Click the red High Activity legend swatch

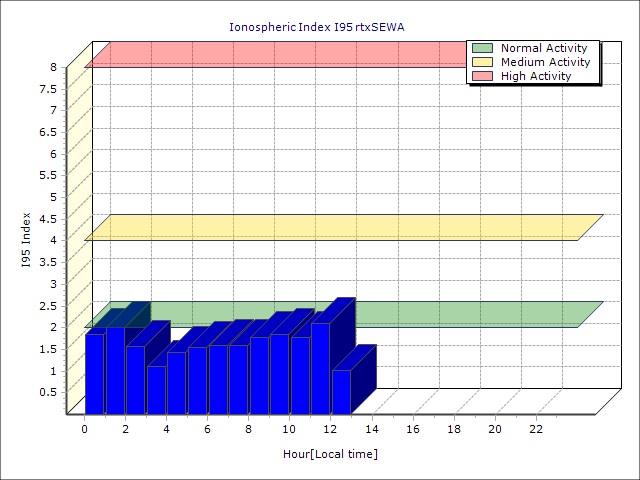point(482,76)
